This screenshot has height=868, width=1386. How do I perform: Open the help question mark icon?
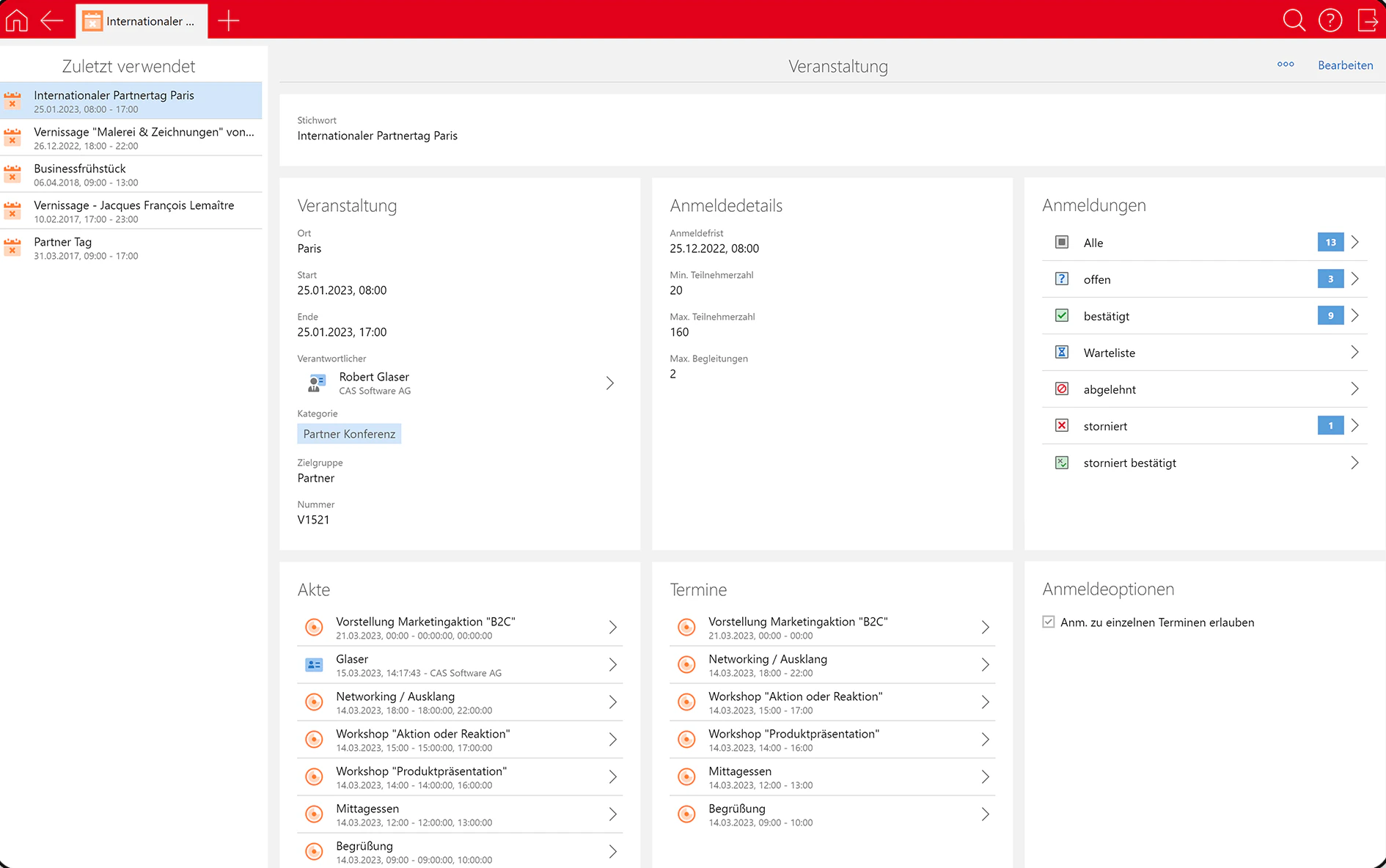point(1330,20)
